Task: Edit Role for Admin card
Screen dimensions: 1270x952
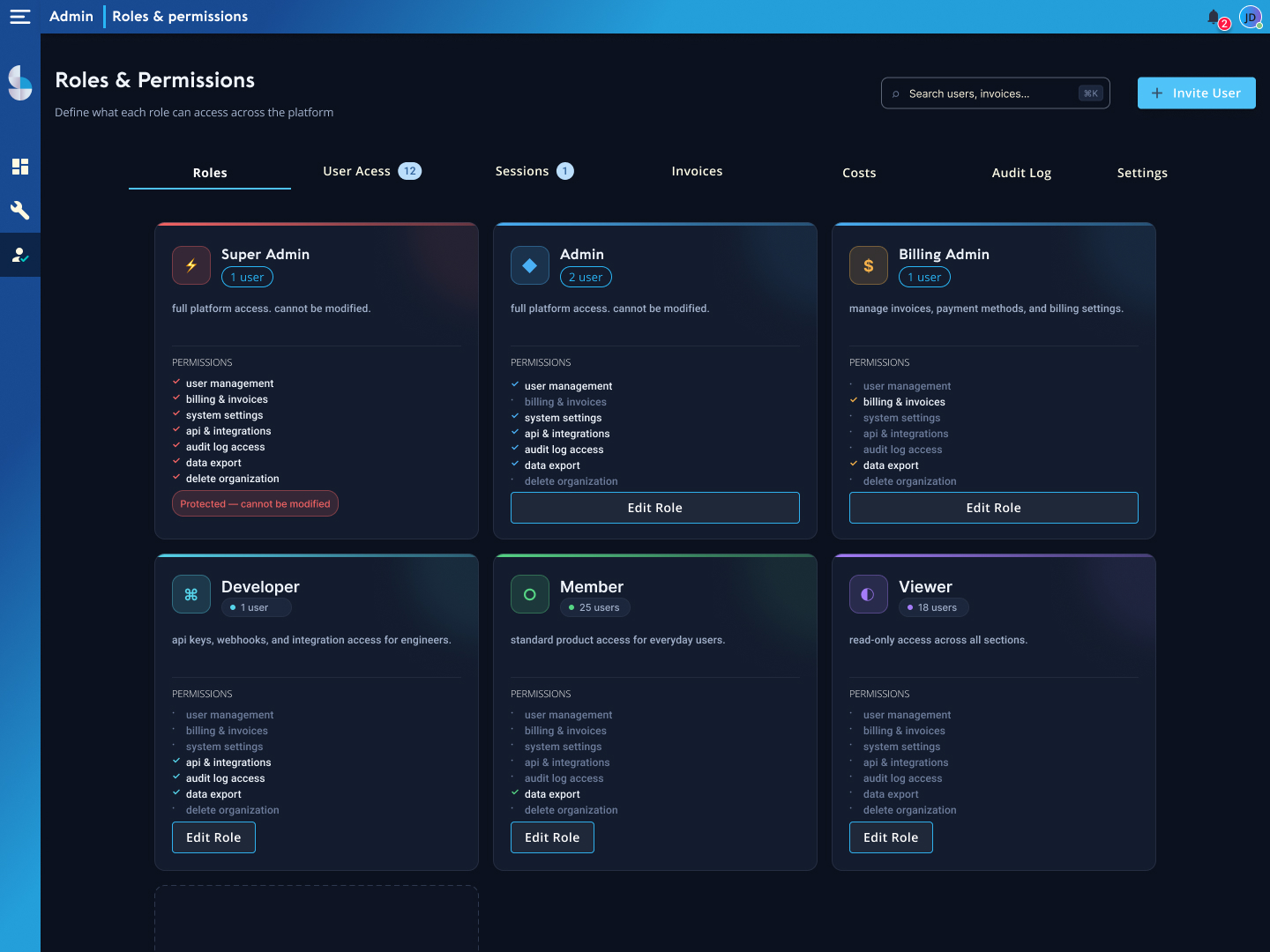Action: [655, 508]
